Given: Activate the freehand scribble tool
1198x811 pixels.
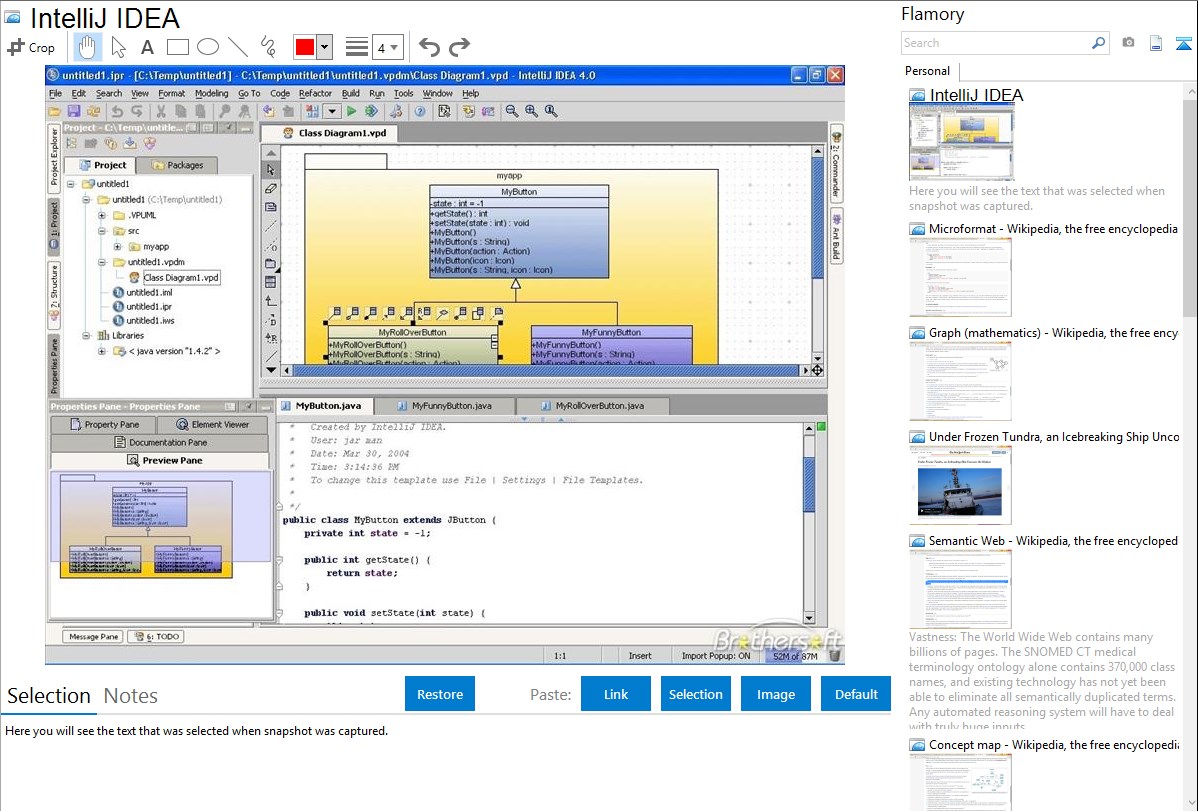Looking at the screenshot, I should (267, 47).
